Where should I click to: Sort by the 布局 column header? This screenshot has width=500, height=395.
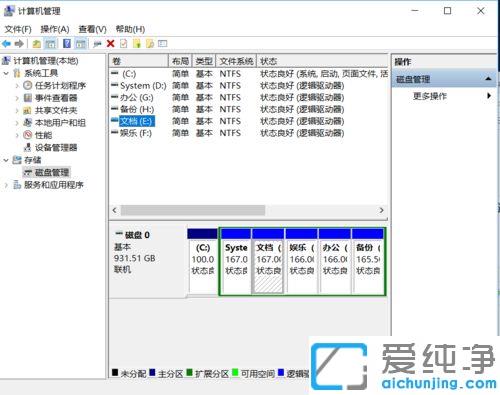[x=180, y=61]
